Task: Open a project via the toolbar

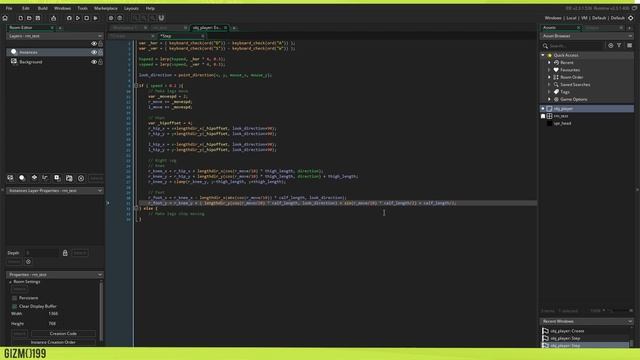Action: [29, 18]
